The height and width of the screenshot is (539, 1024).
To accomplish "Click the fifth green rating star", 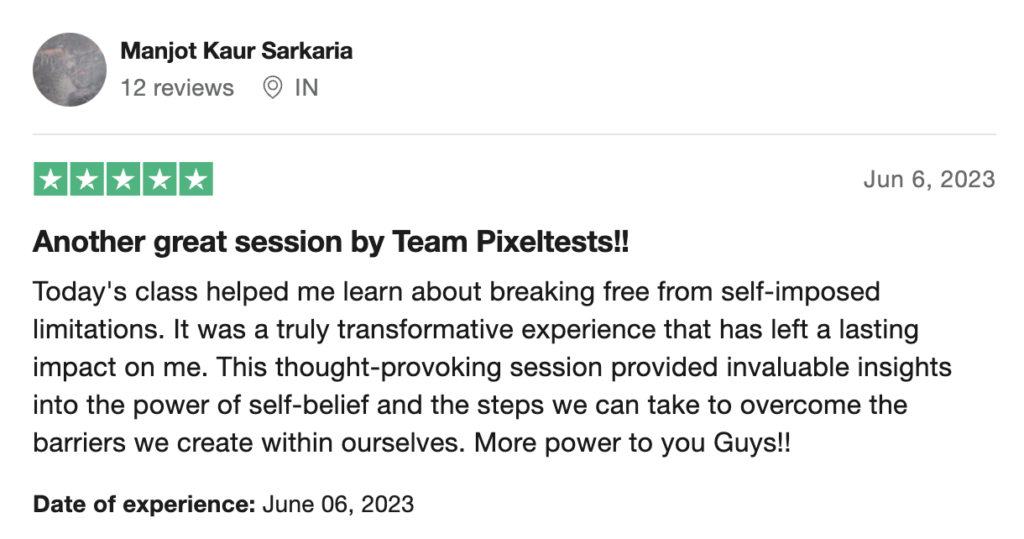I will tap(196, 179).
